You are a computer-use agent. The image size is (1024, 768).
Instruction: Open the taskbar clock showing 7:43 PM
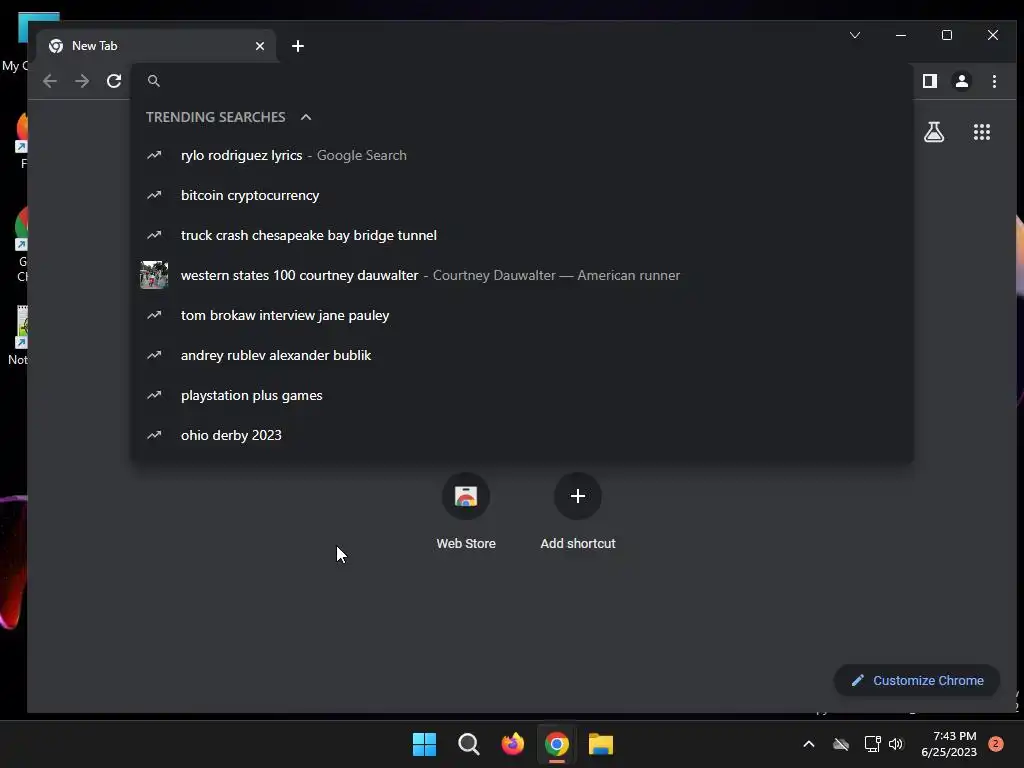point(949,744)
